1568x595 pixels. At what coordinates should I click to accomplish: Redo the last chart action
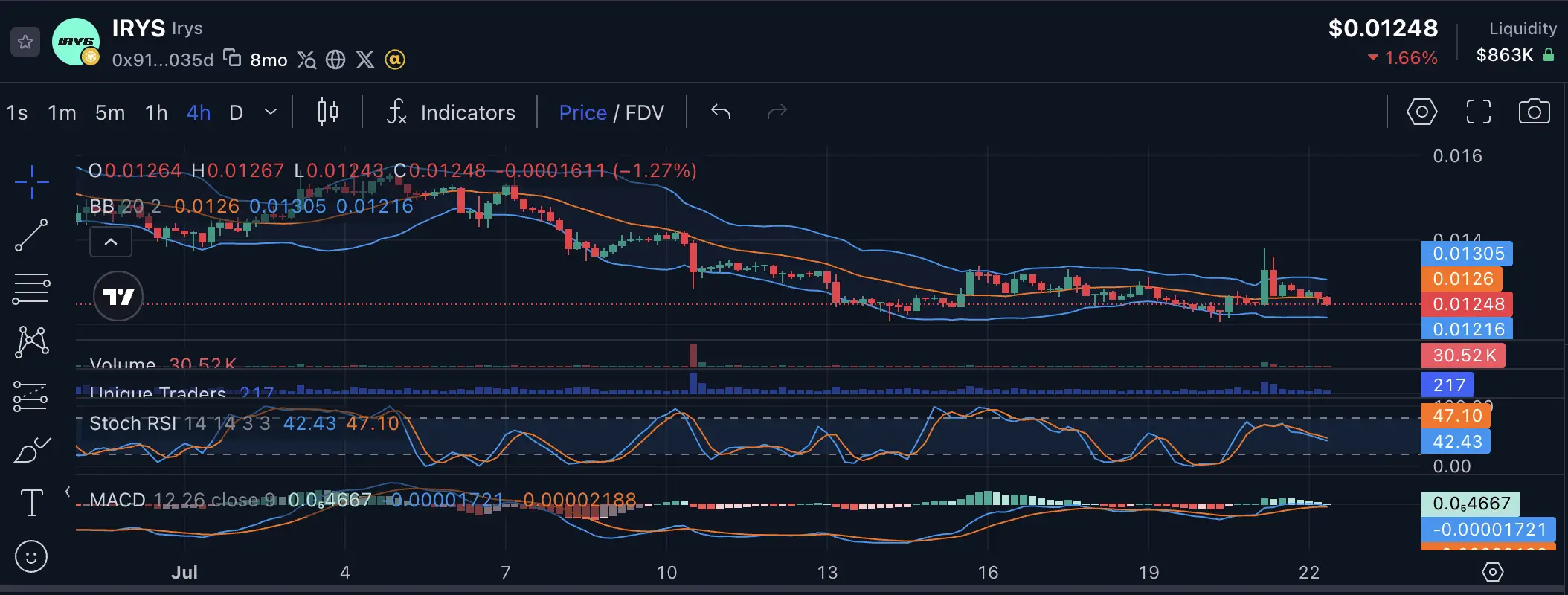coord(777,112)
